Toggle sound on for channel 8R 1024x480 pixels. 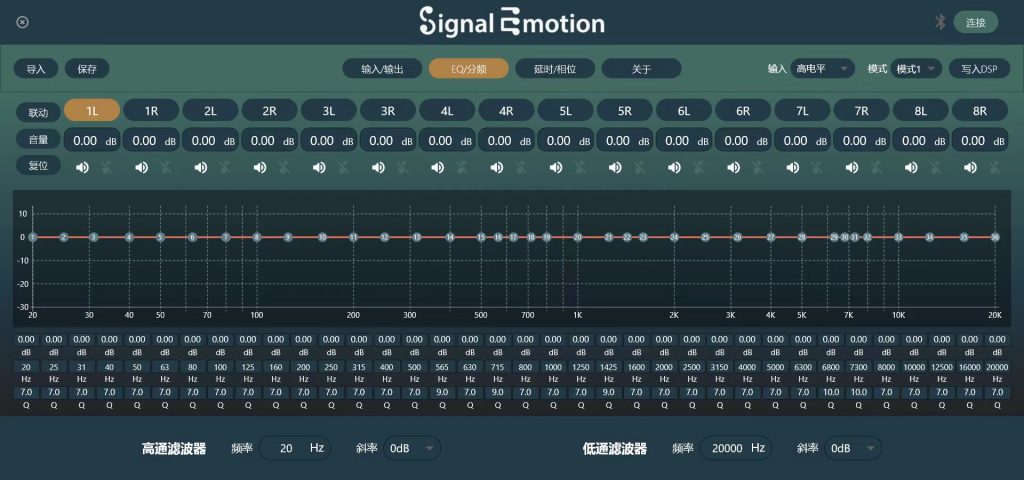pos(970,168)
